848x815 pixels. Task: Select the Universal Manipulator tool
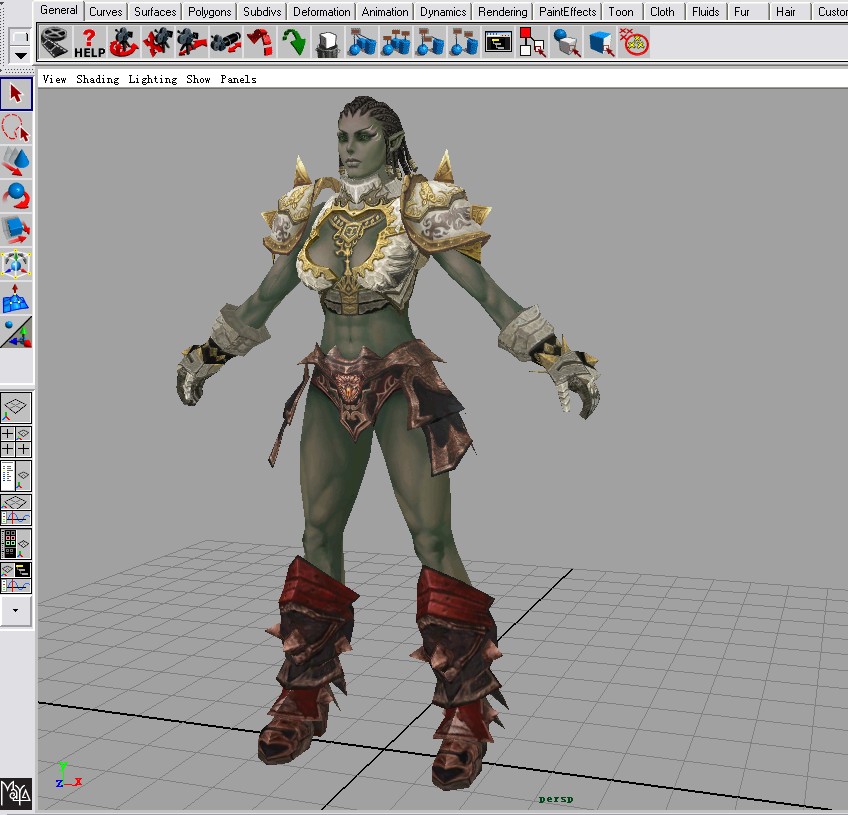(16, 264)
